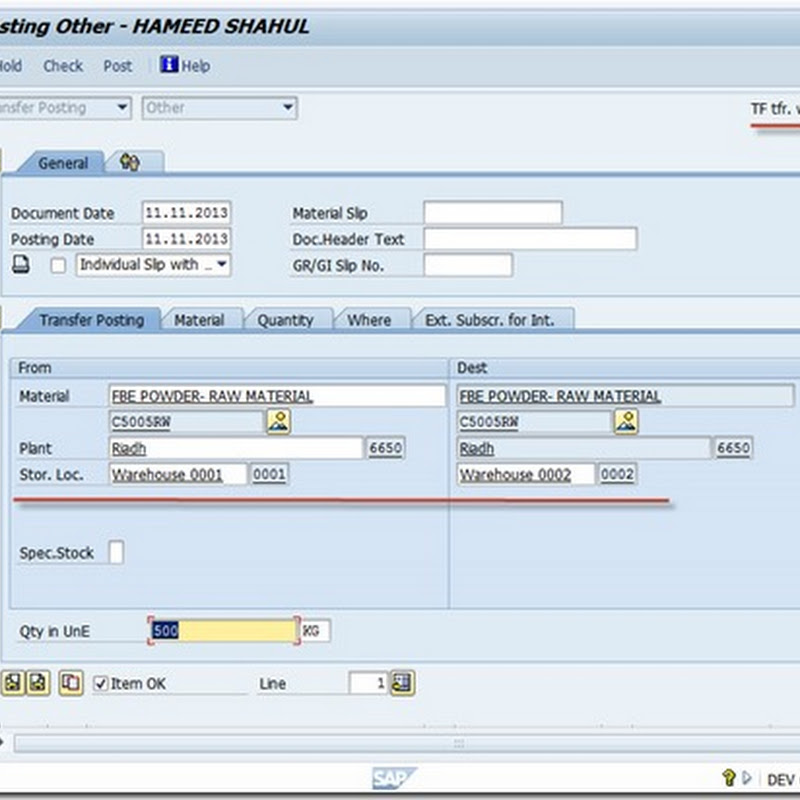
Task: Click the Post button
Action: [117, 66]
